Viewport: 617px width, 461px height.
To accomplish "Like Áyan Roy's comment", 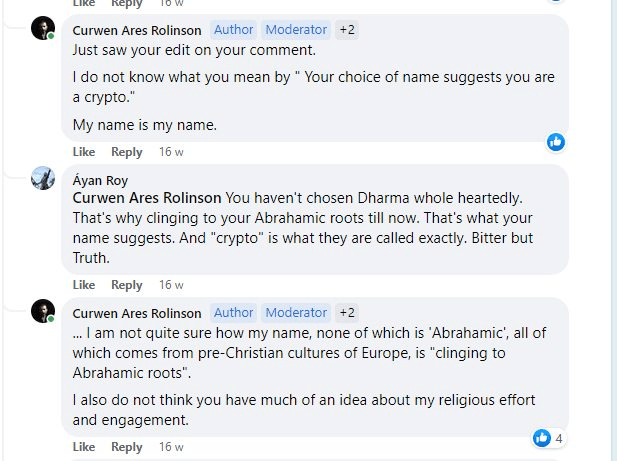I will coord(84,285).
